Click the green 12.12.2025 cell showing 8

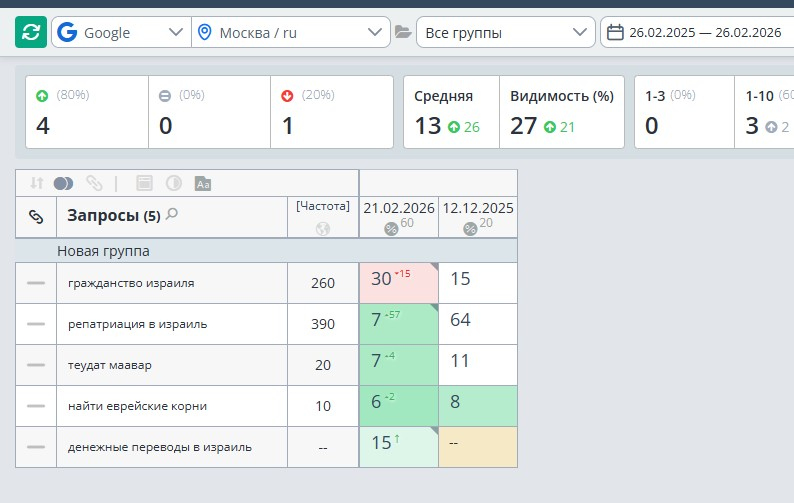[478, 406]
